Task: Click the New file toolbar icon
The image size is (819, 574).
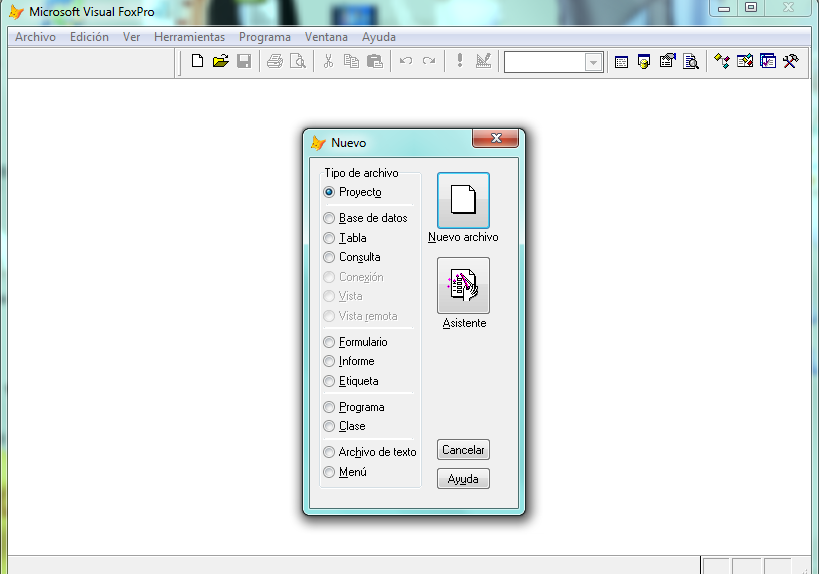Action: click(x=197, y=61)
